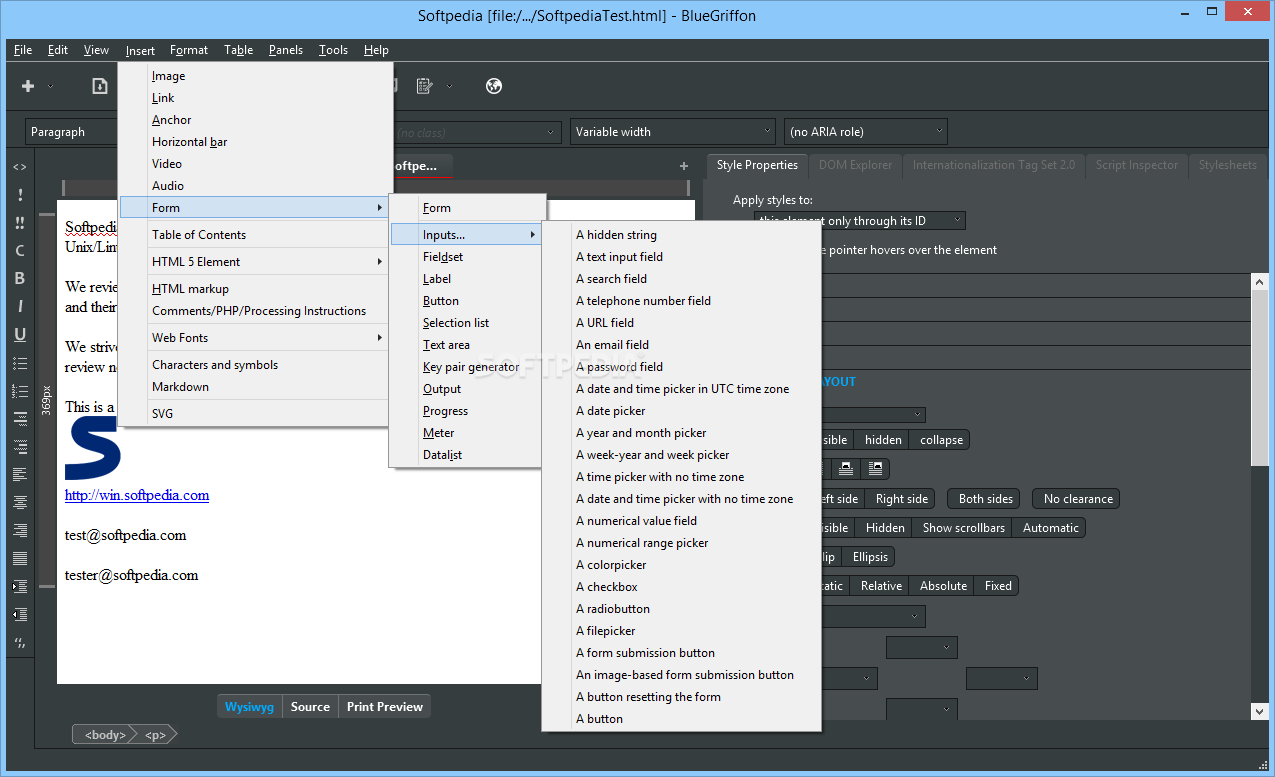Click the align left icon
Screen dimensions: 1275x777
point(20,474)
